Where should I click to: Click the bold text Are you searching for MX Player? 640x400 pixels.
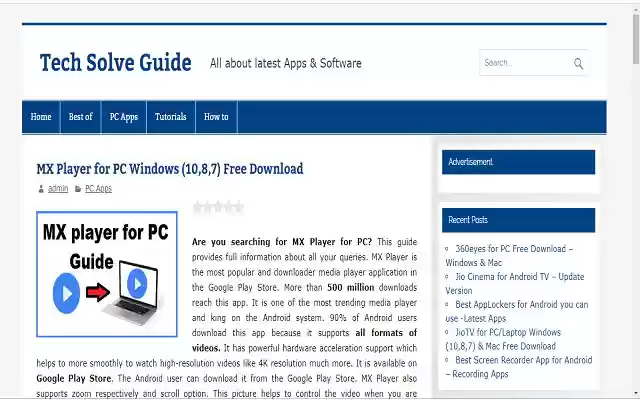[282, 242]
